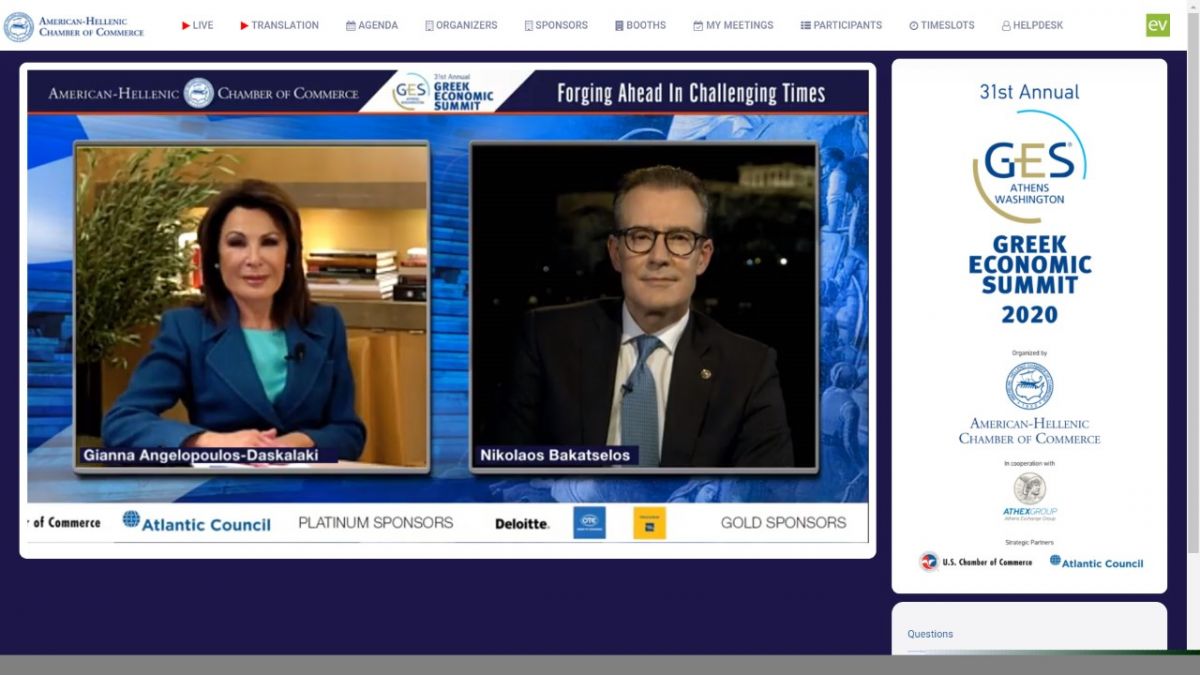
Task: Click the blue OTE sponsor logo
Action: click(589, 522)
